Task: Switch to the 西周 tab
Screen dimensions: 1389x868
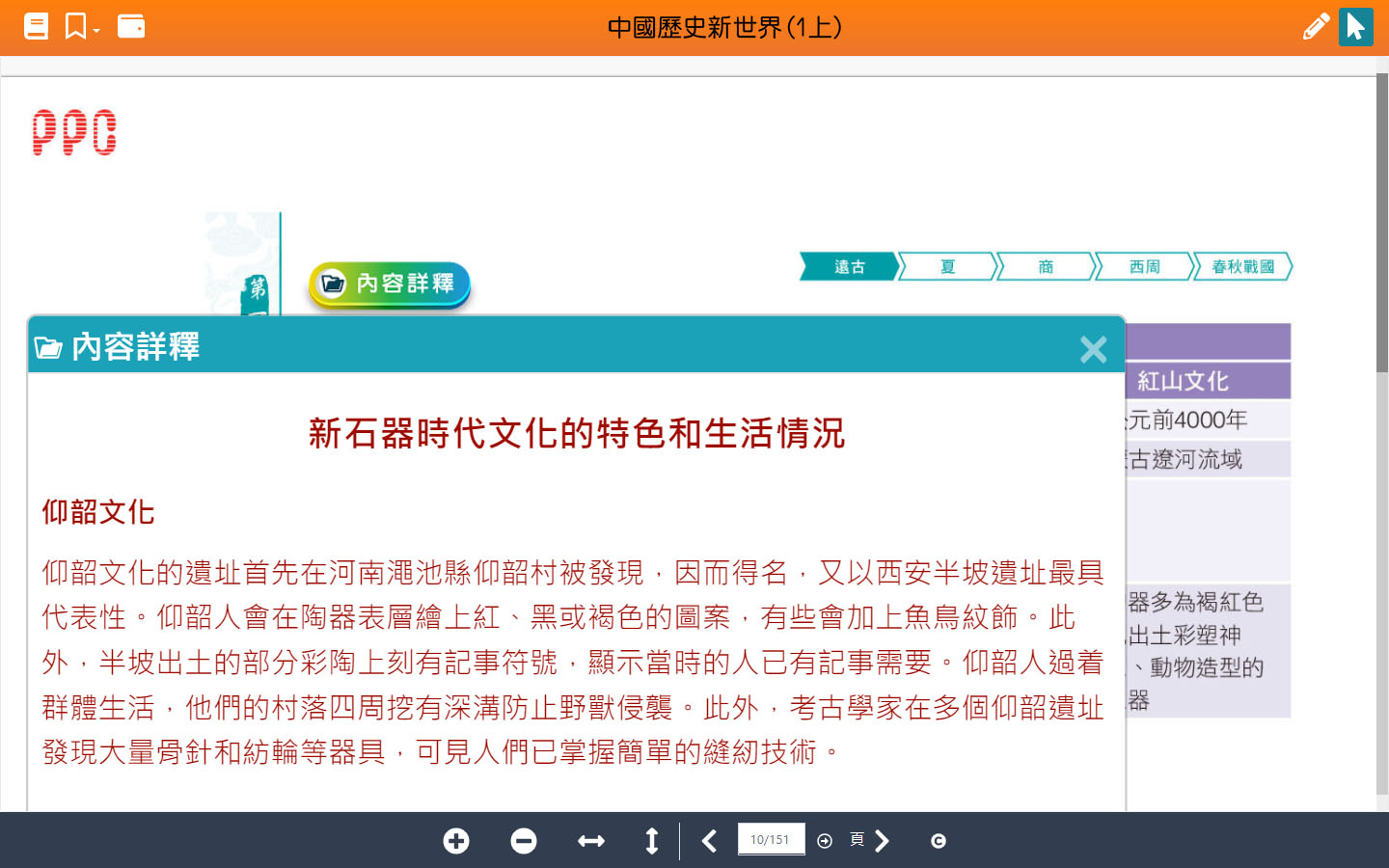Action: coord(1144,267)
